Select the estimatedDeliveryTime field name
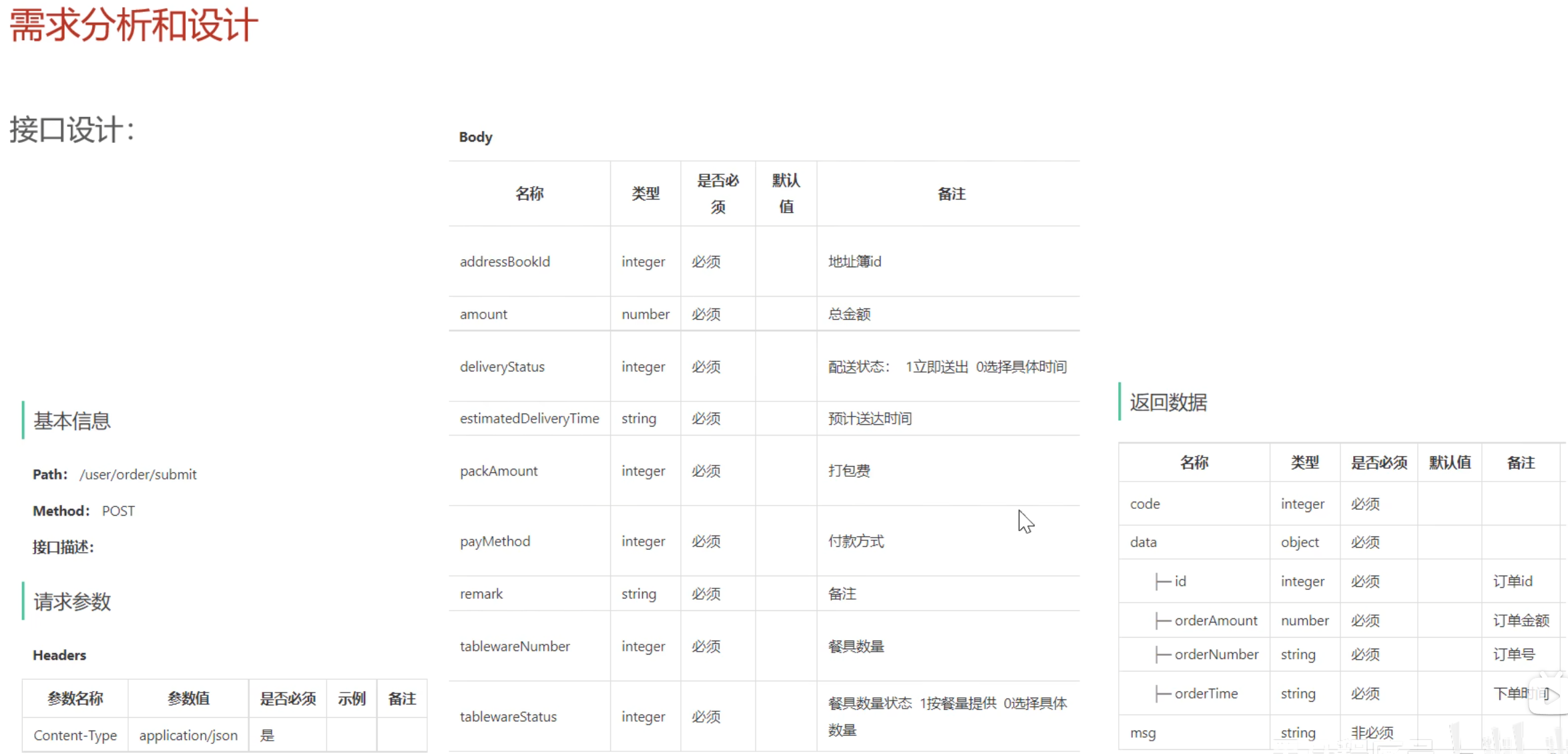This screenshot has height=754, width=1568. click(529, 419)
